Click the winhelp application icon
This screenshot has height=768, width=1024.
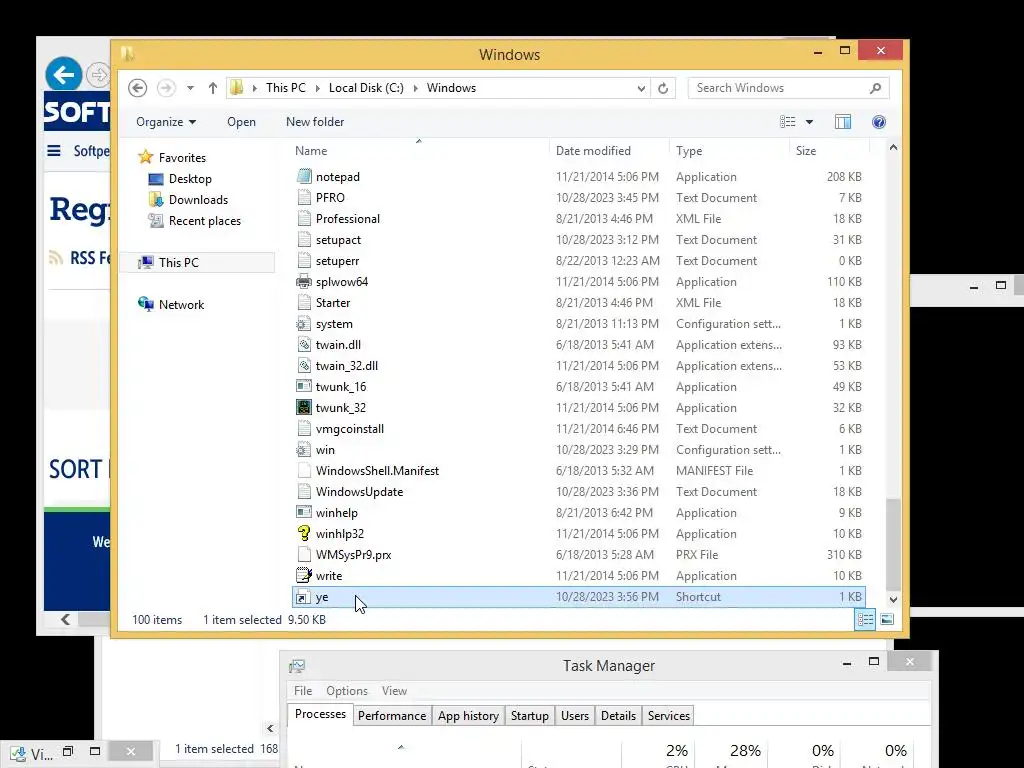pyautogui.click(x=304, y=513)
